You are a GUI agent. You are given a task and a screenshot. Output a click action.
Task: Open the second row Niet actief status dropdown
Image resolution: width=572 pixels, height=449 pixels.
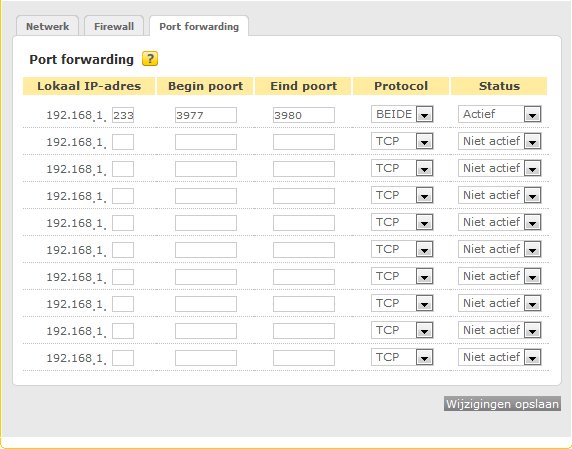[499, 141]
